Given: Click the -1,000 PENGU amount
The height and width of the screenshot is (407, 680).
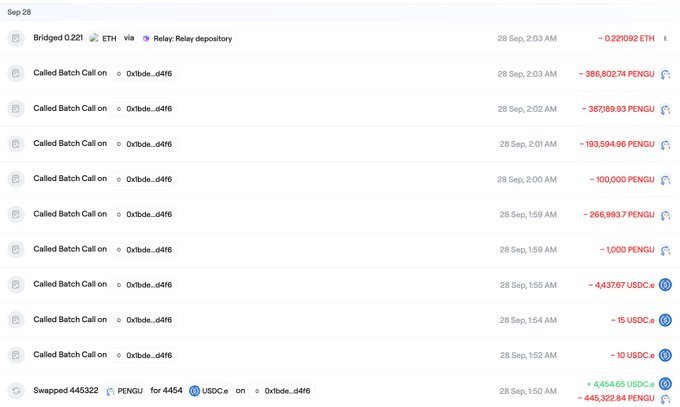Looking at the screenshot, I should click(627, 249).
